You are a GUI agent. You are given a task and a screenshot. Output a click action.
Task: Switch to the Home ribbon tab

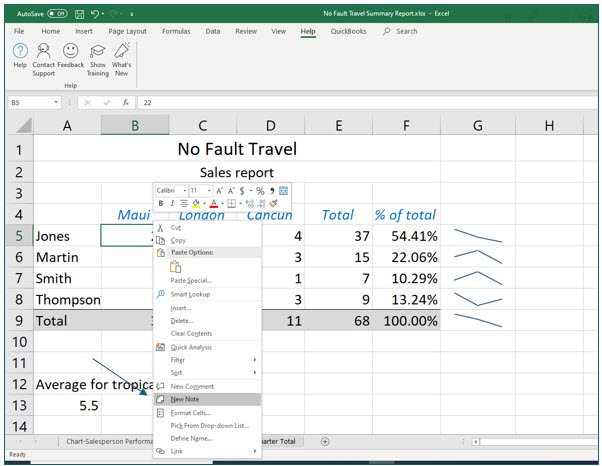click(51, 31)
